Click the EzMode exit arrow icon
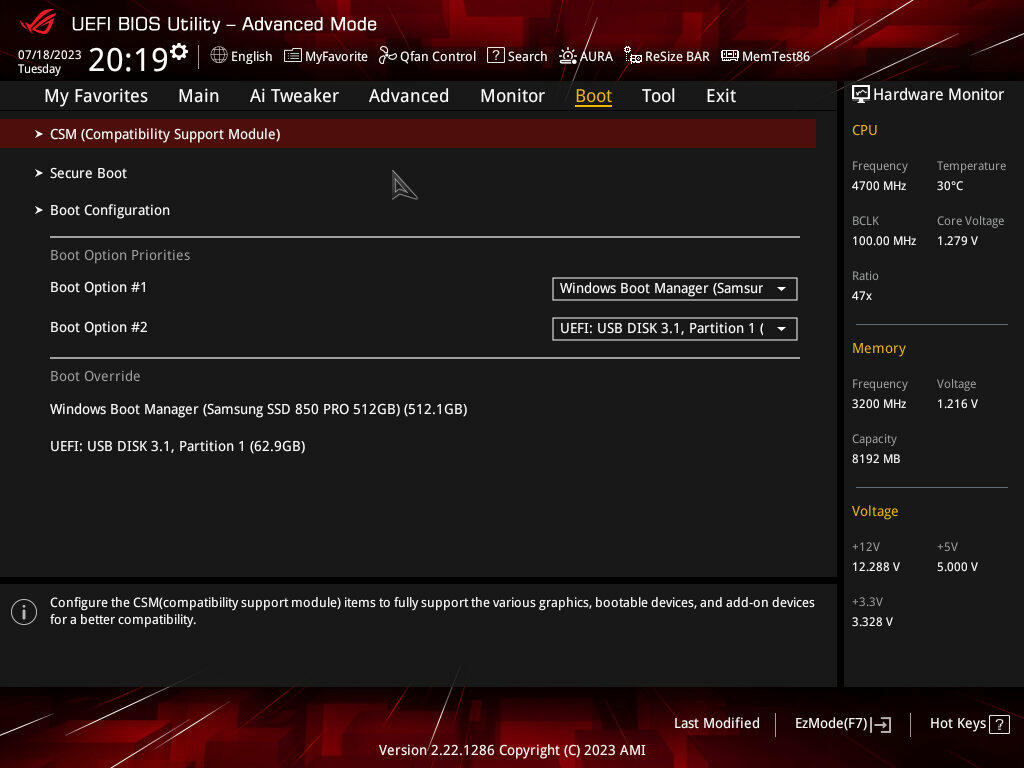This screenshot has width=1024, height=768. tap(881, 724)
